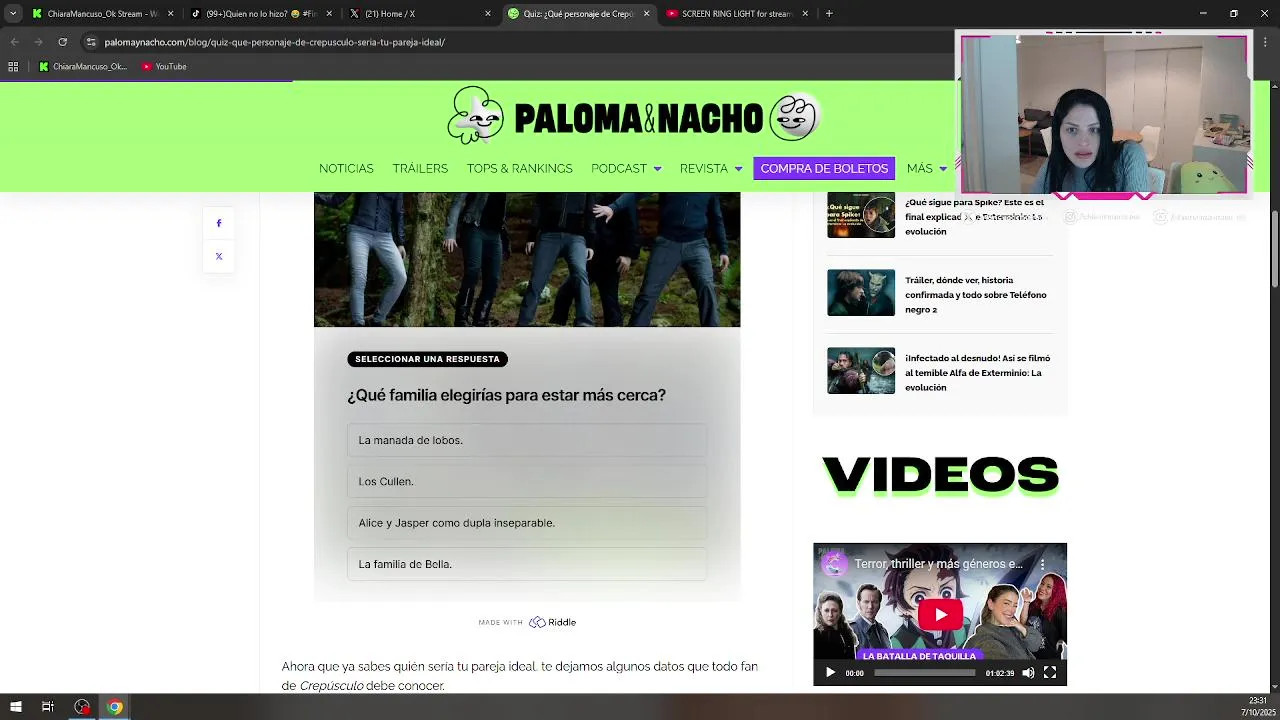This screenshot has width=1280, height=720.
Task: Share the article on Facebook
Action: click(219, 223)
